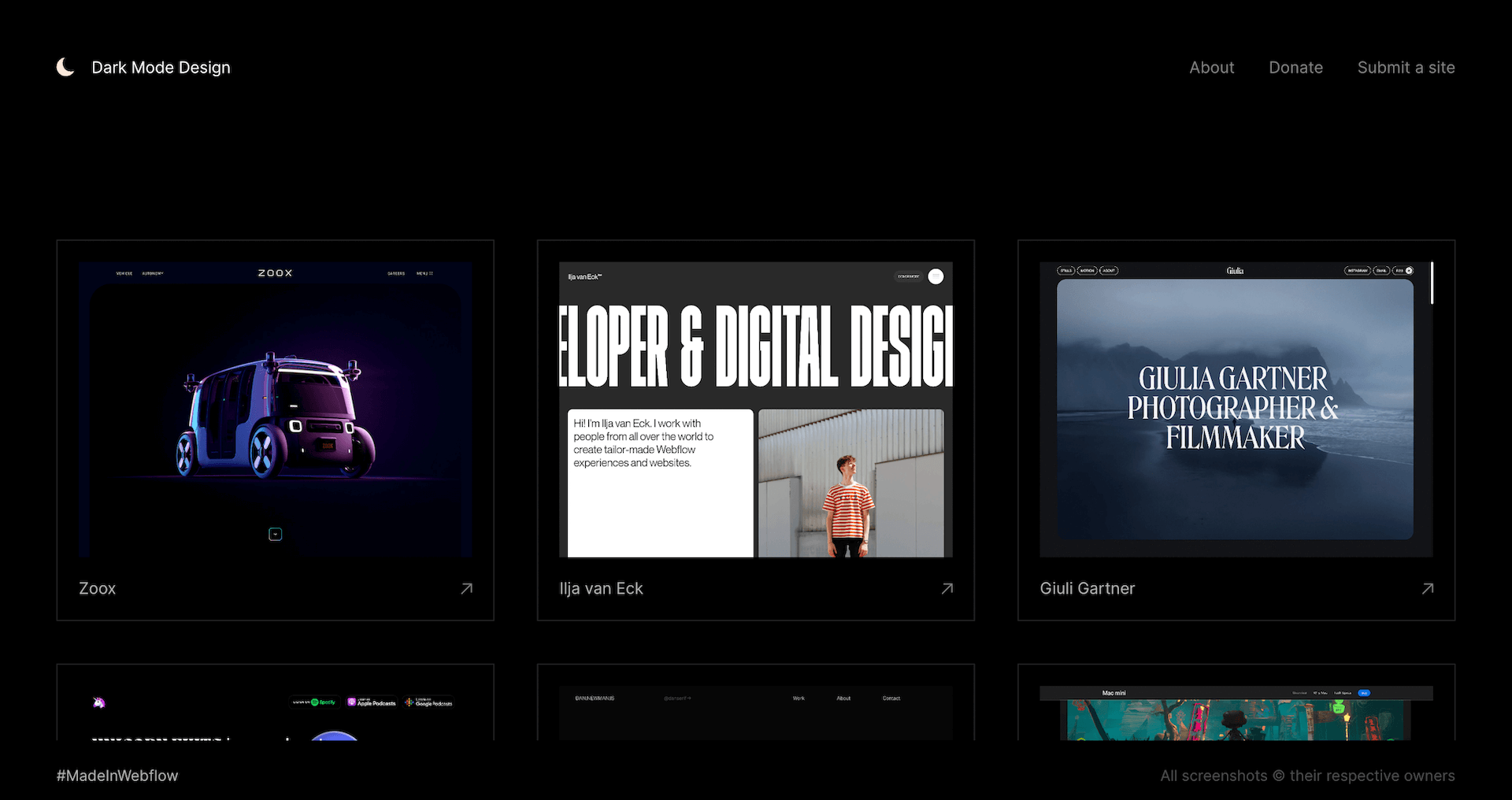
Task: Open the Donate page
Action: [x=1295, y=68]
